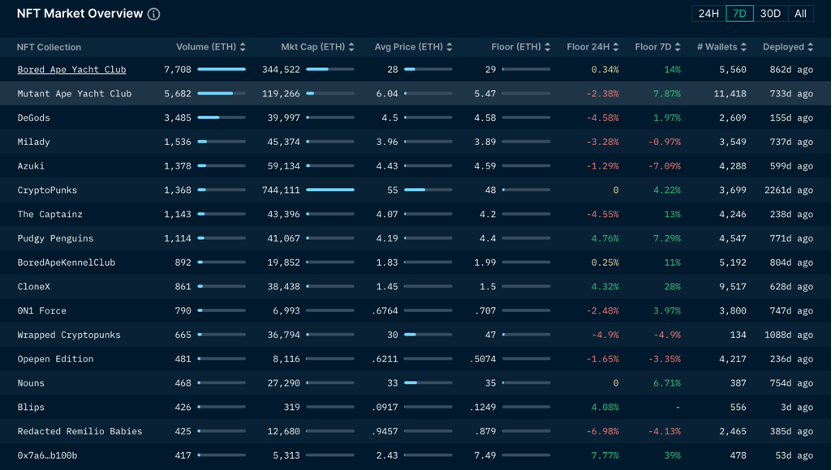The image size is (832, 470).
Task: Select the CryptoPunks collection name
Action: (x=47, y=190)
